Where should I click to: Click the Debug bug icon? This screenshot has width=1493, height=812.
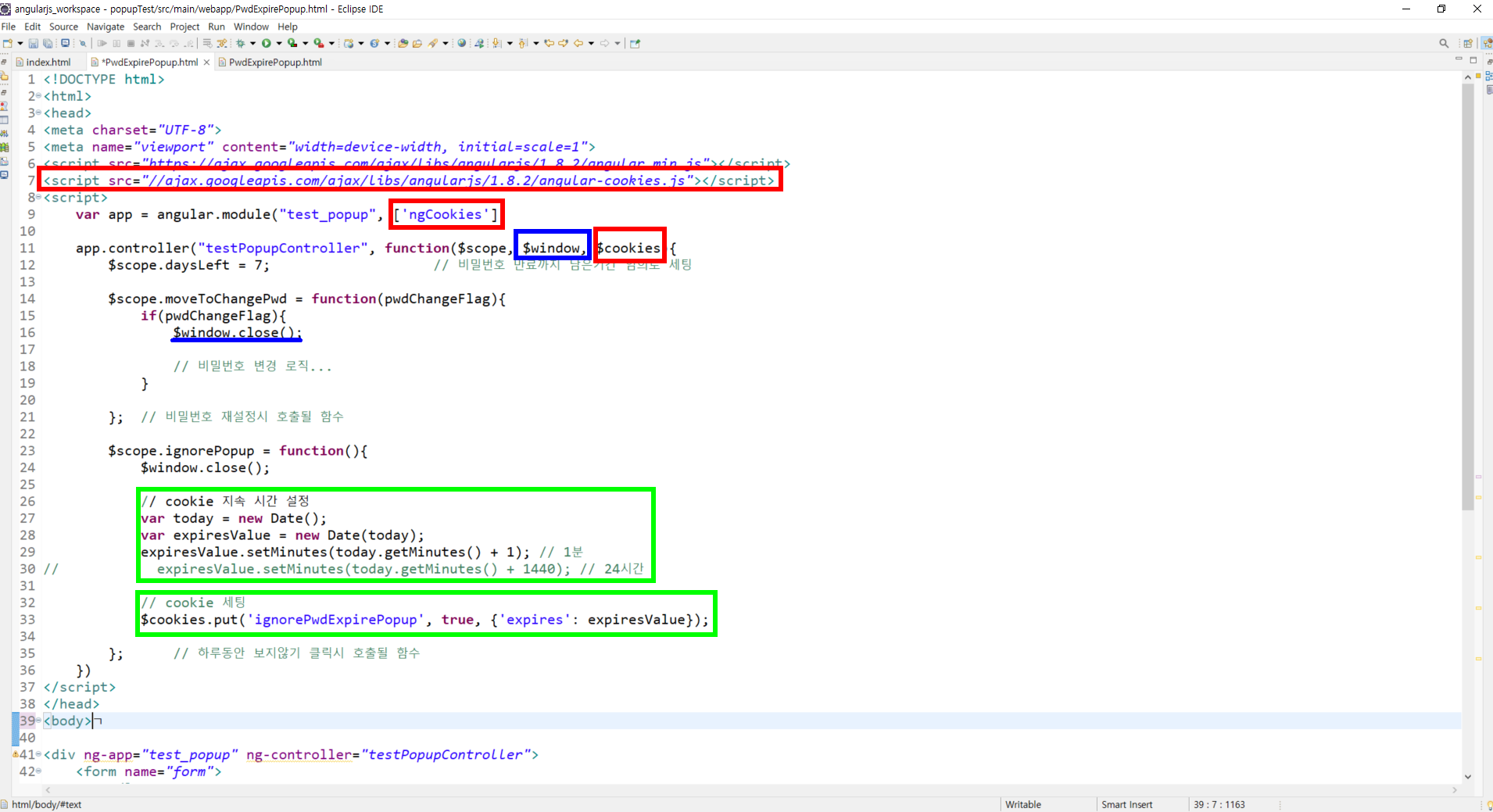coord(241,43)
